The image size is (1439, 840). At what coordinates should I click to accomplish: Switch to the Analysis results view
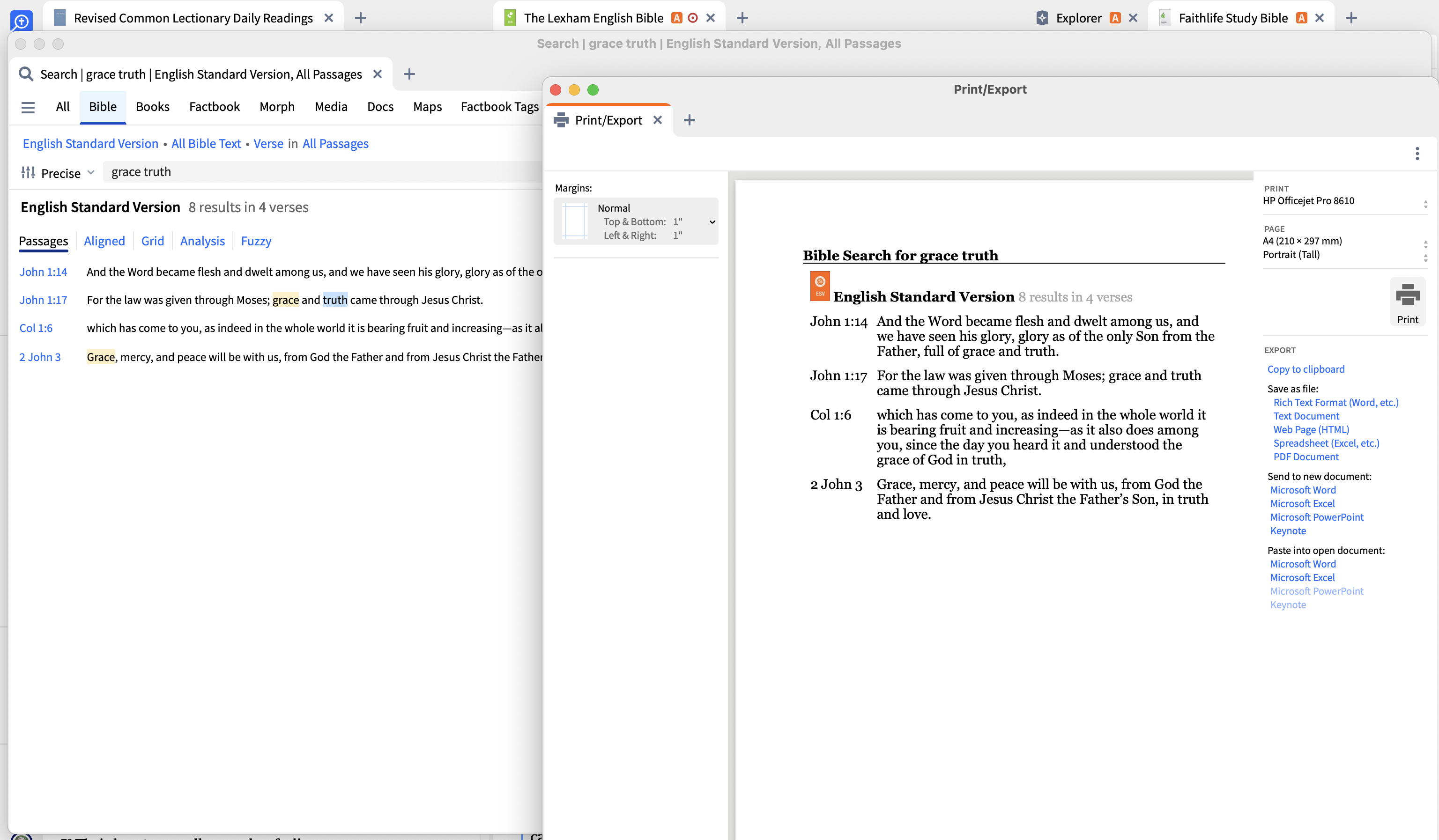click(x=203, y=241)
